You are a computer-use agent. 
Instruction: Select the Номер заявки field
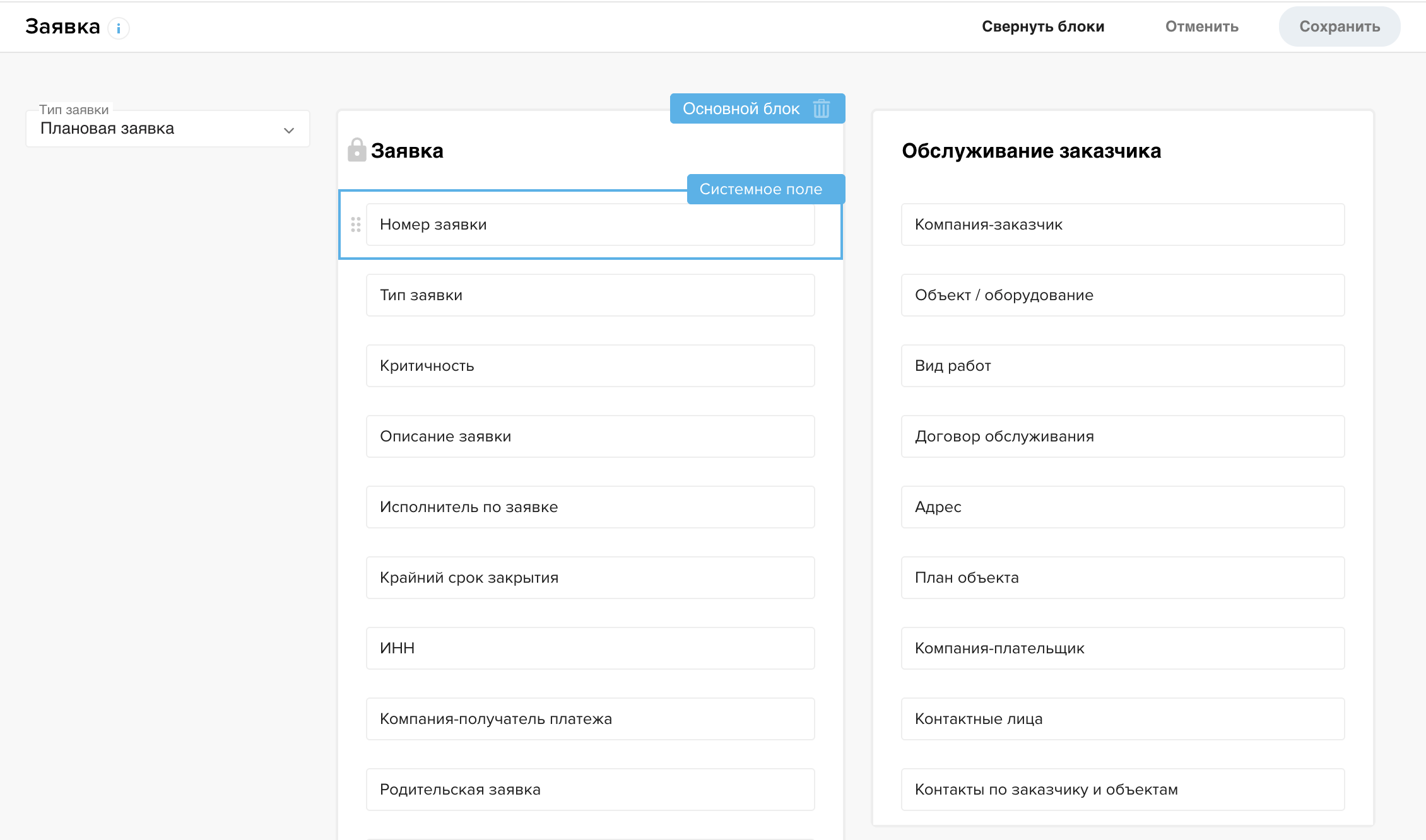coord(590,225)
